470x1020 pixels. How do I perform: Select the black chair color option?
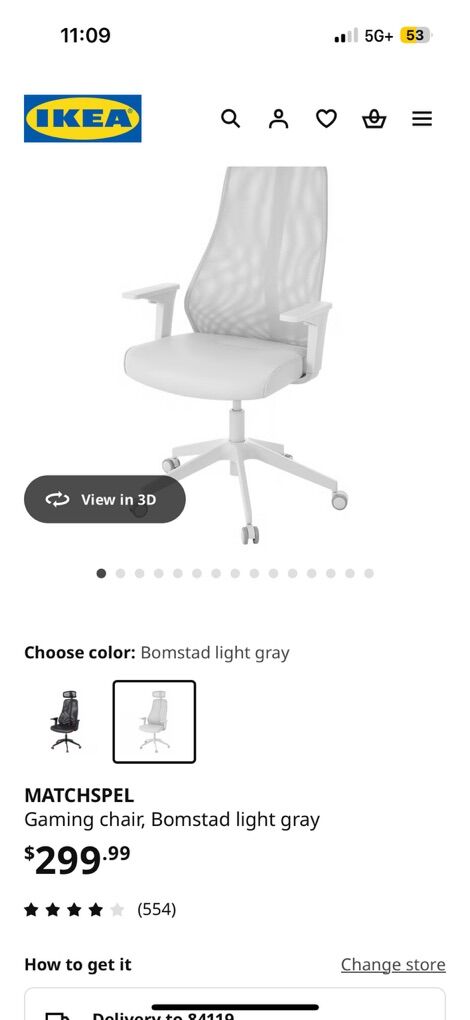tap(66, 721)
